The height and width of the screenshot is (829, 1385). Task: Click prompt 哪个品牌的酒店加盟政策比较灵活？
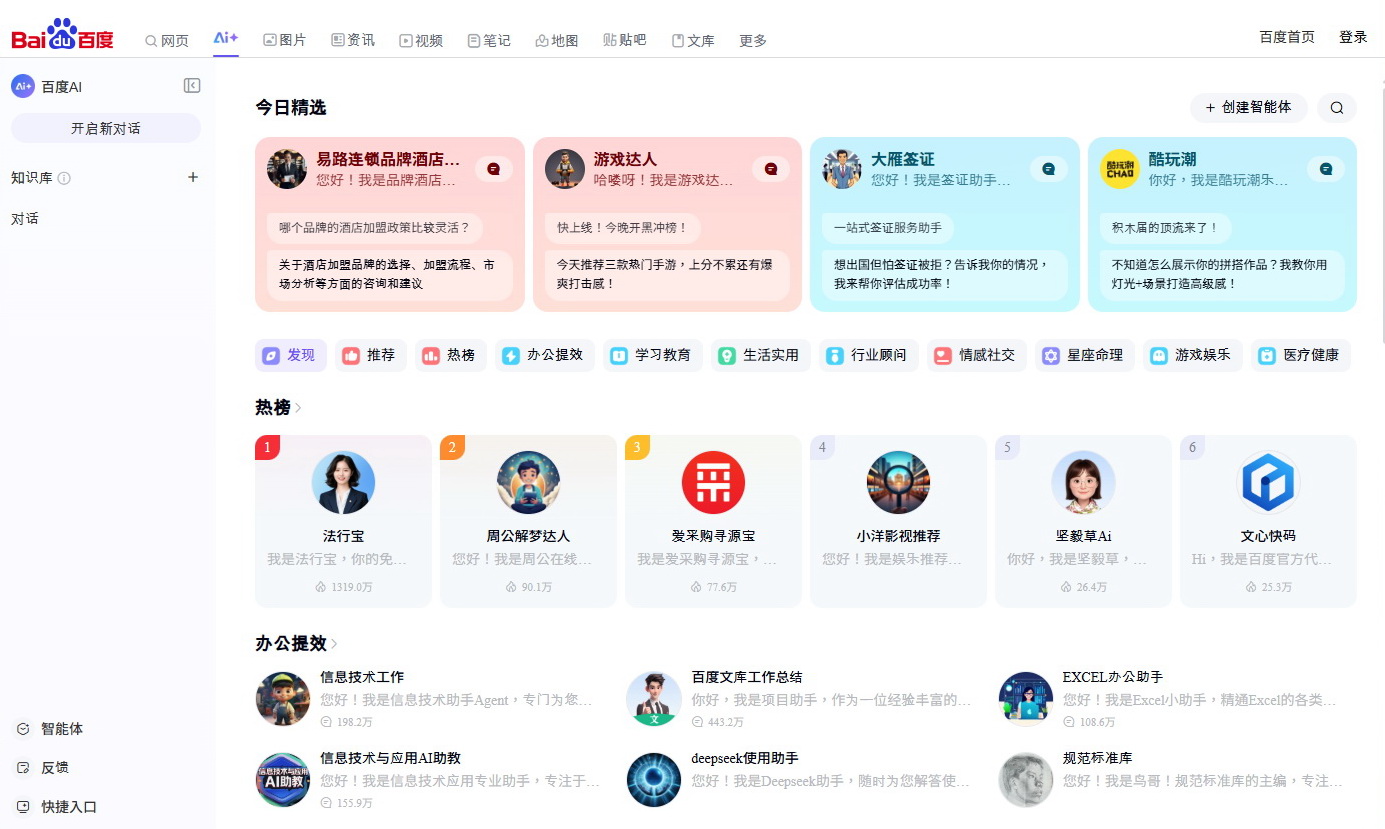coord(374,228)
